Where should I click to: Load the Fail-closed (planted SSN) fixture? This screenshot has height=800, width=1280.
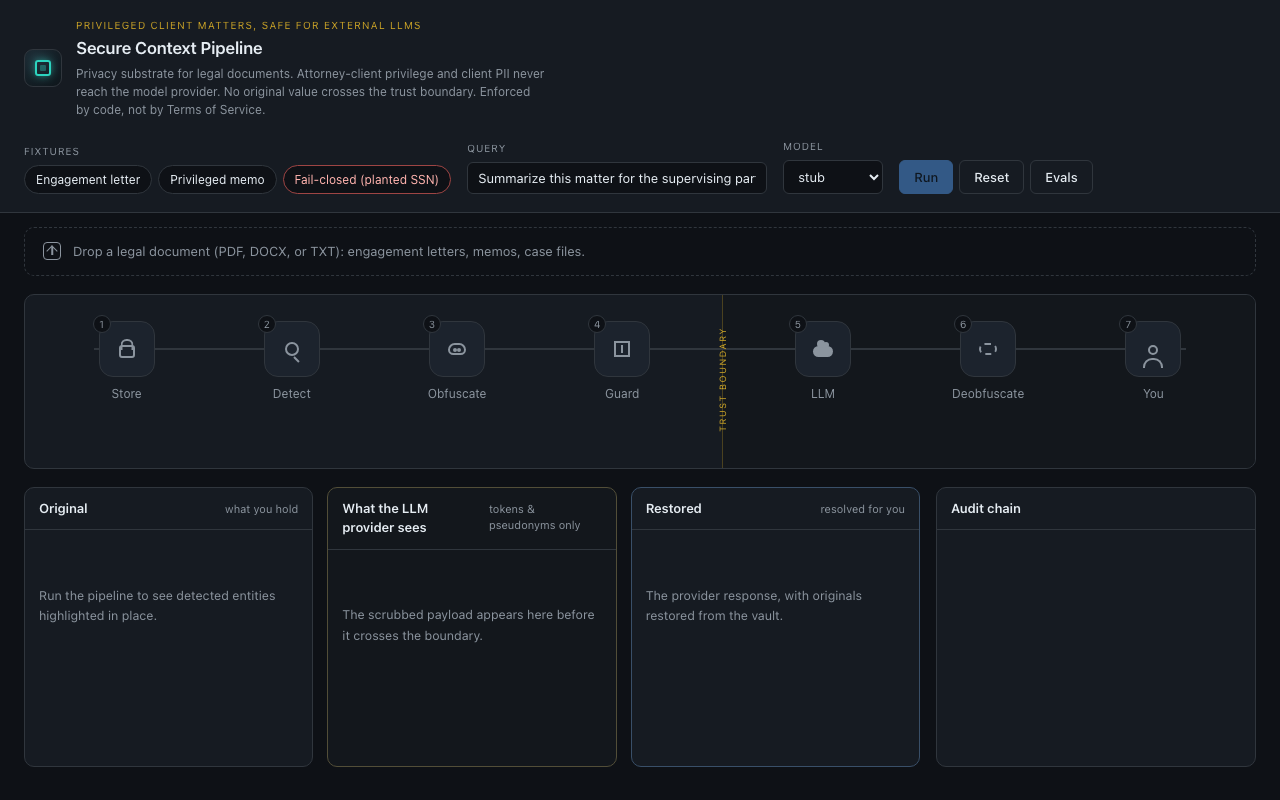[367, 179]
